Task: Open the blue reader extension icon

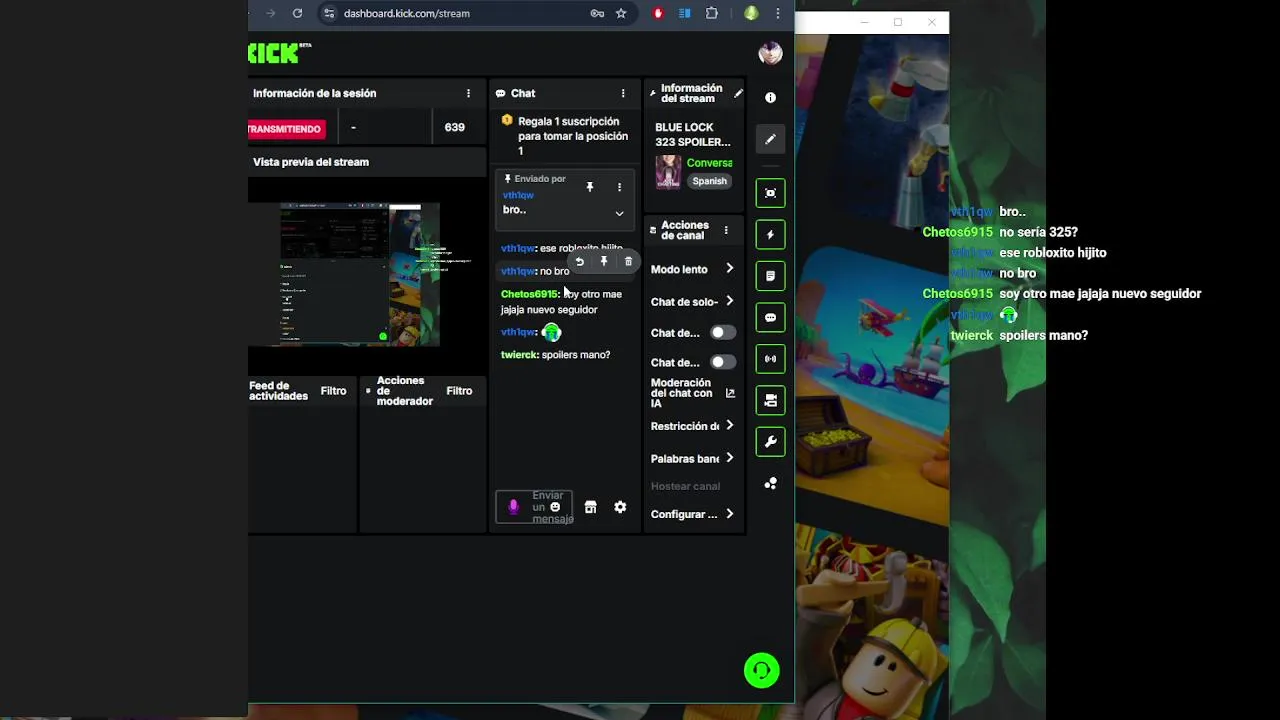Action: [685, 13]
